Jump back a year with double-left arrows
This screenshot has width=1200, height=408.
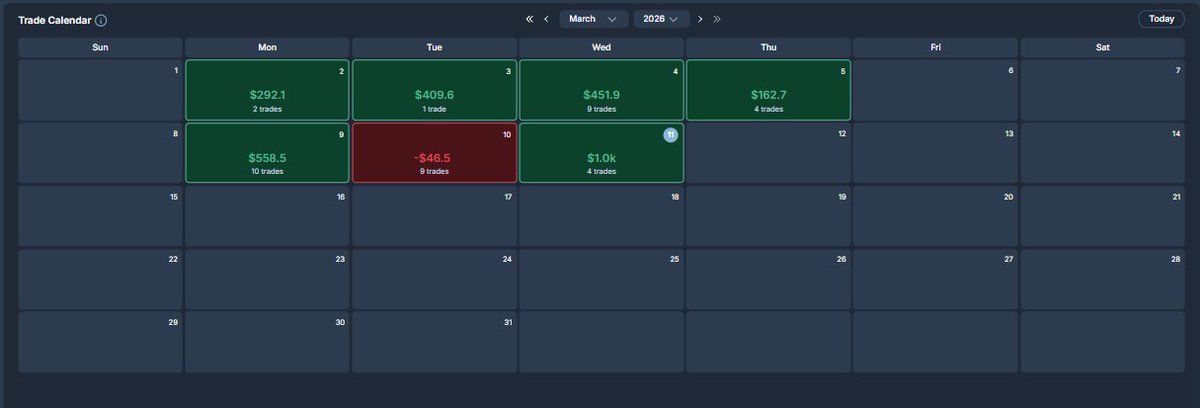point(529,19)
